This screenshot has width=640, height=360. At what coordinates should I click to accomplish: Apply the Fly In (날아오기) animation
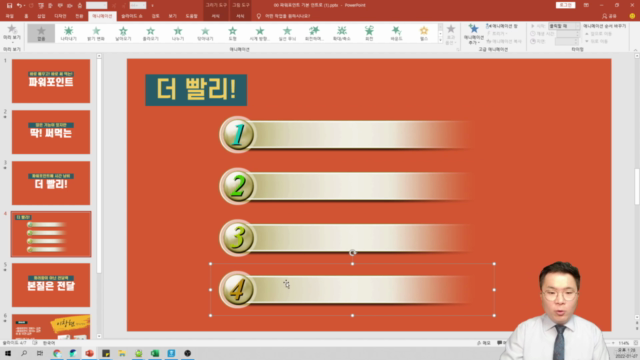point(123,33)
